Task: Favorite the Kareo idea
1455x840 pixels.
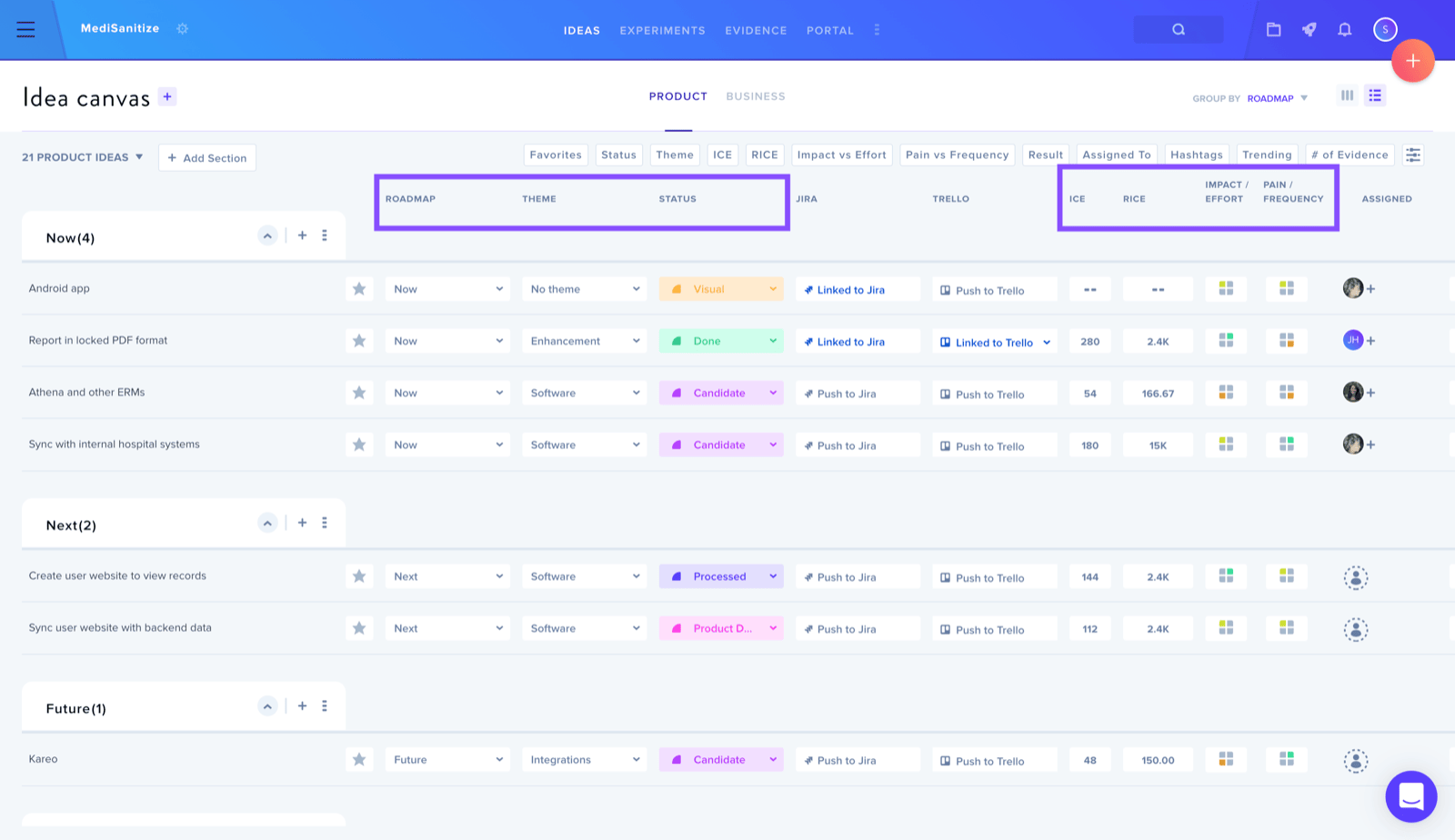Action: [x=359, y=759]
